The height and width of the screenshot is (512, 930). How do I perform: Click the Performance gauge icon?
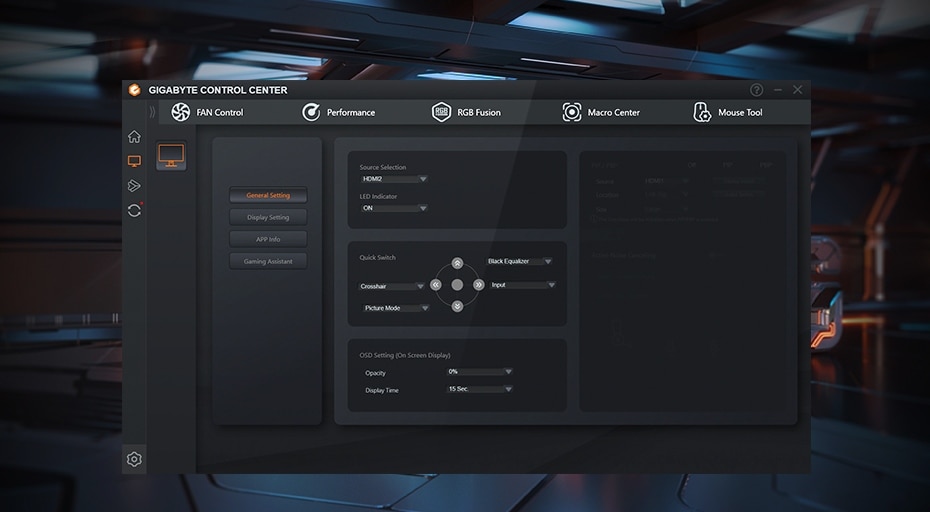[x=311, y=112]
